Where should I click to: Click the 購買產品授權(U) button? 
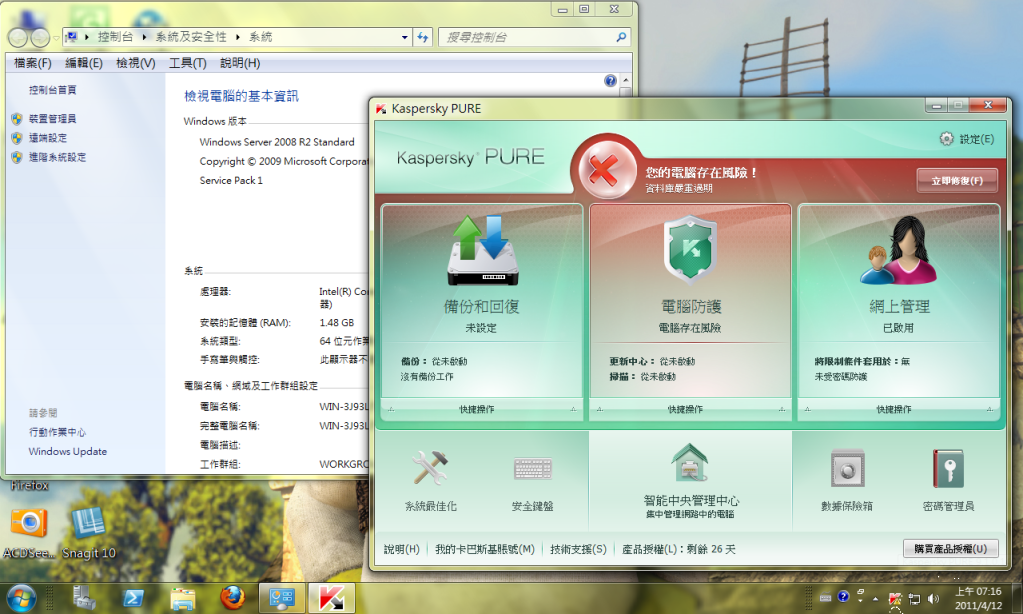(950, 549)
